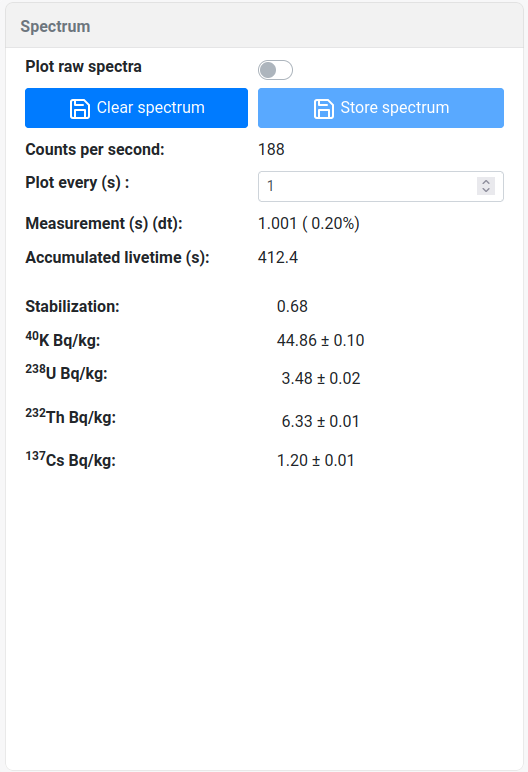This screenshot has width=528, height=772.
Task: Click the Plot every (s) label
Action: pyautogui.click(x=77, y=183)
